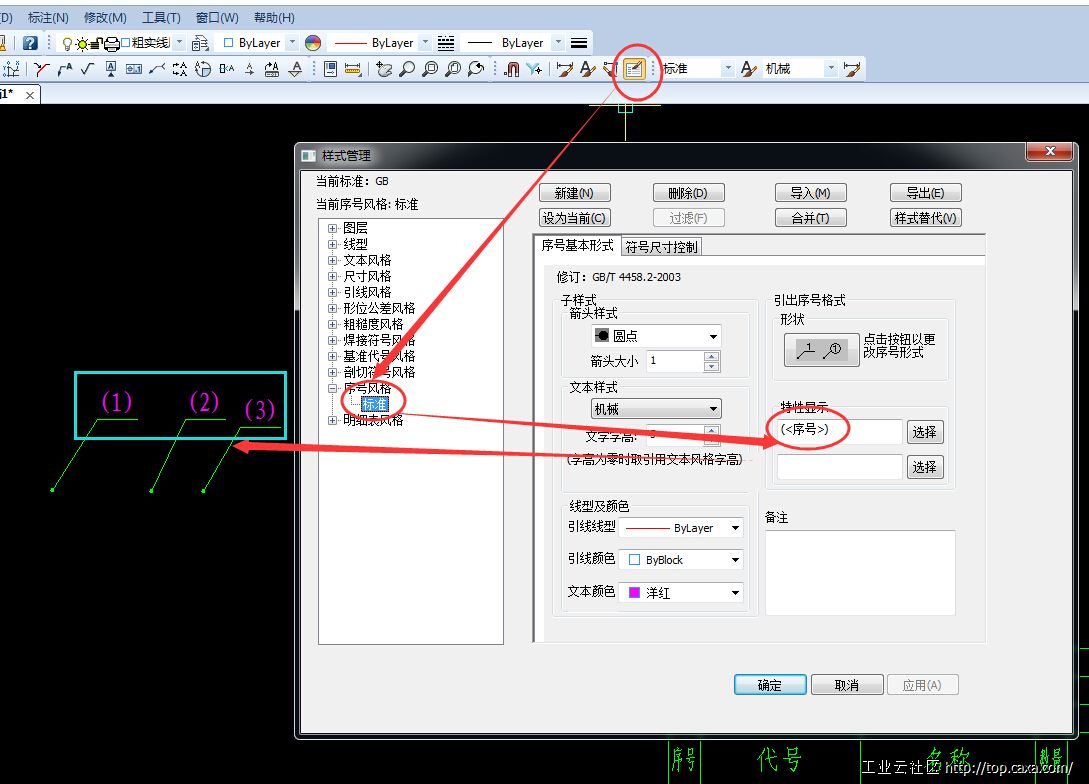Open the 标注(N) menu
1089x784 pixels.
(x=48, y=17)
